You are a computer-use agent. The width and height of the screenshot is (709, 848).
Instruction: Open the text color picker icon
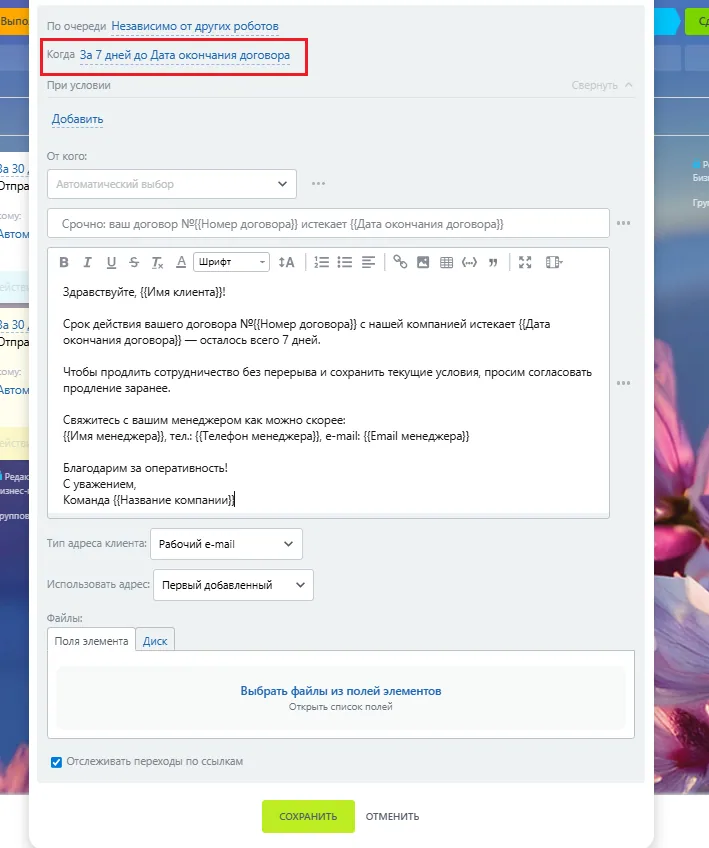coord(181,262)
